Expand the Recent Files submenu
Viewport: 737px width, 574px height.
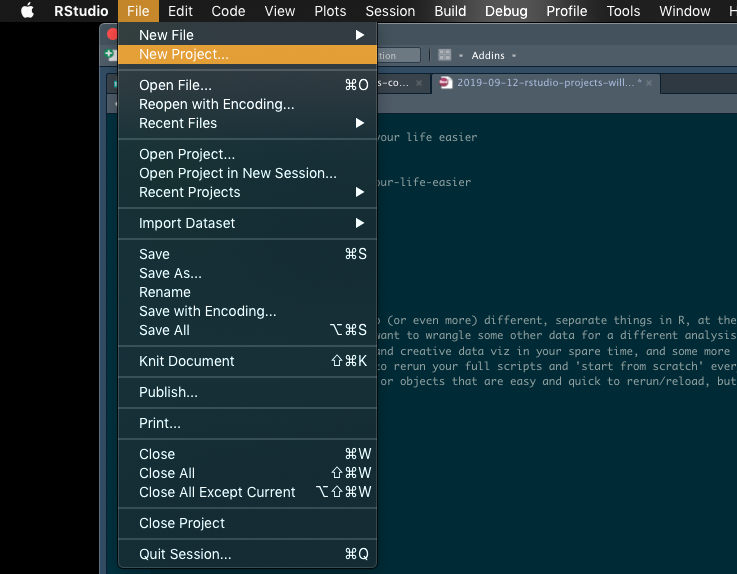coord(247,123)
